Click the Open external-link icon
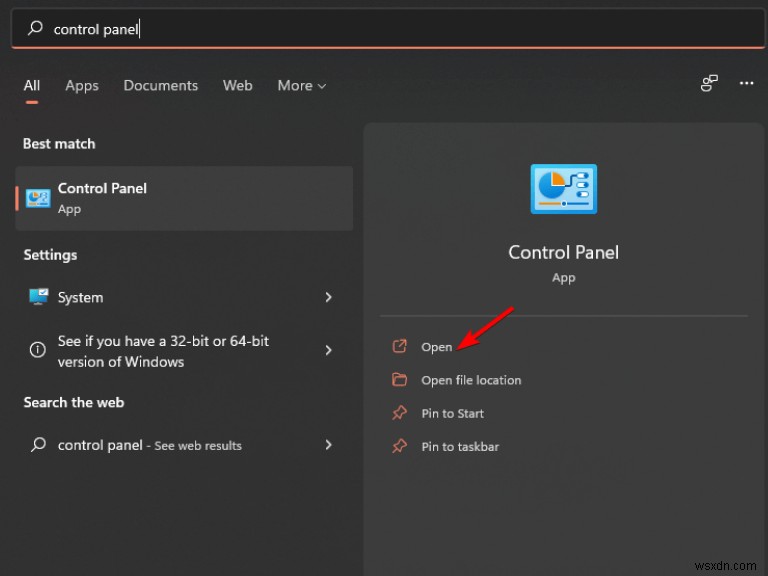The height and width of the screenshot is (576, 768). click(x=399, y=346)
